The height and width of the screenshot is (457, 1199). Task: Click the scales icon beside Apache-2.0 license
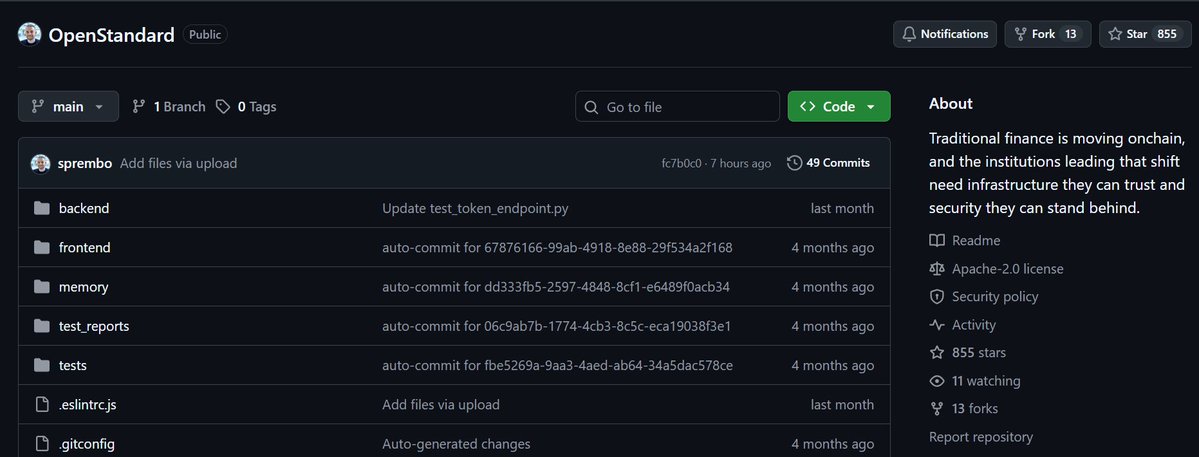coord(937,269)
